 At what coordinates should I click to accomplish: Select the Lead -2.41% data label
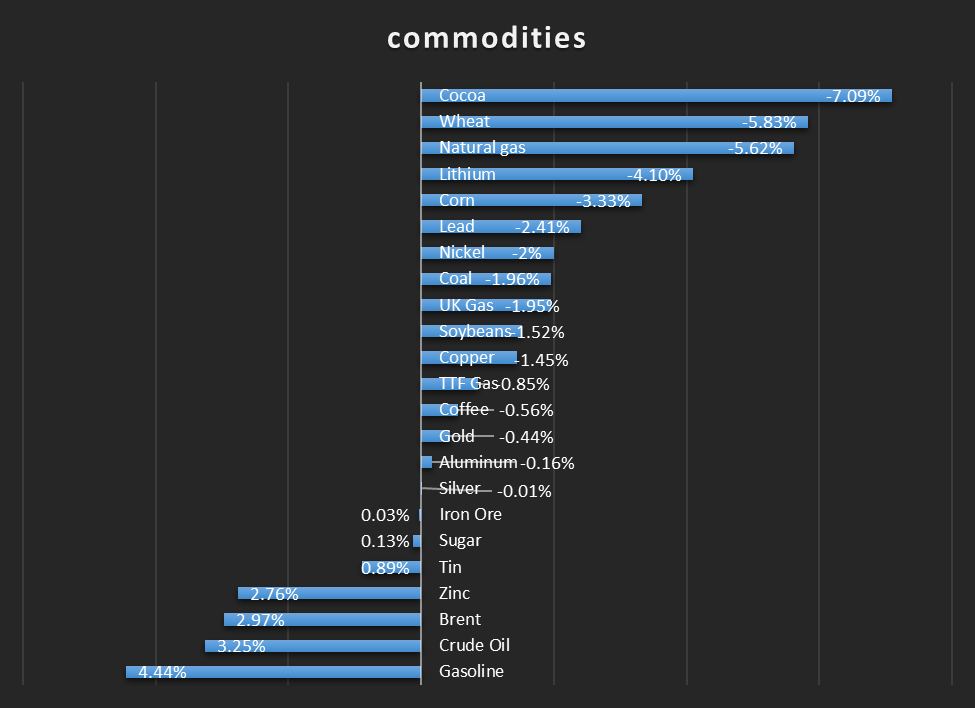pyautogui.click(x=541, y=227)
